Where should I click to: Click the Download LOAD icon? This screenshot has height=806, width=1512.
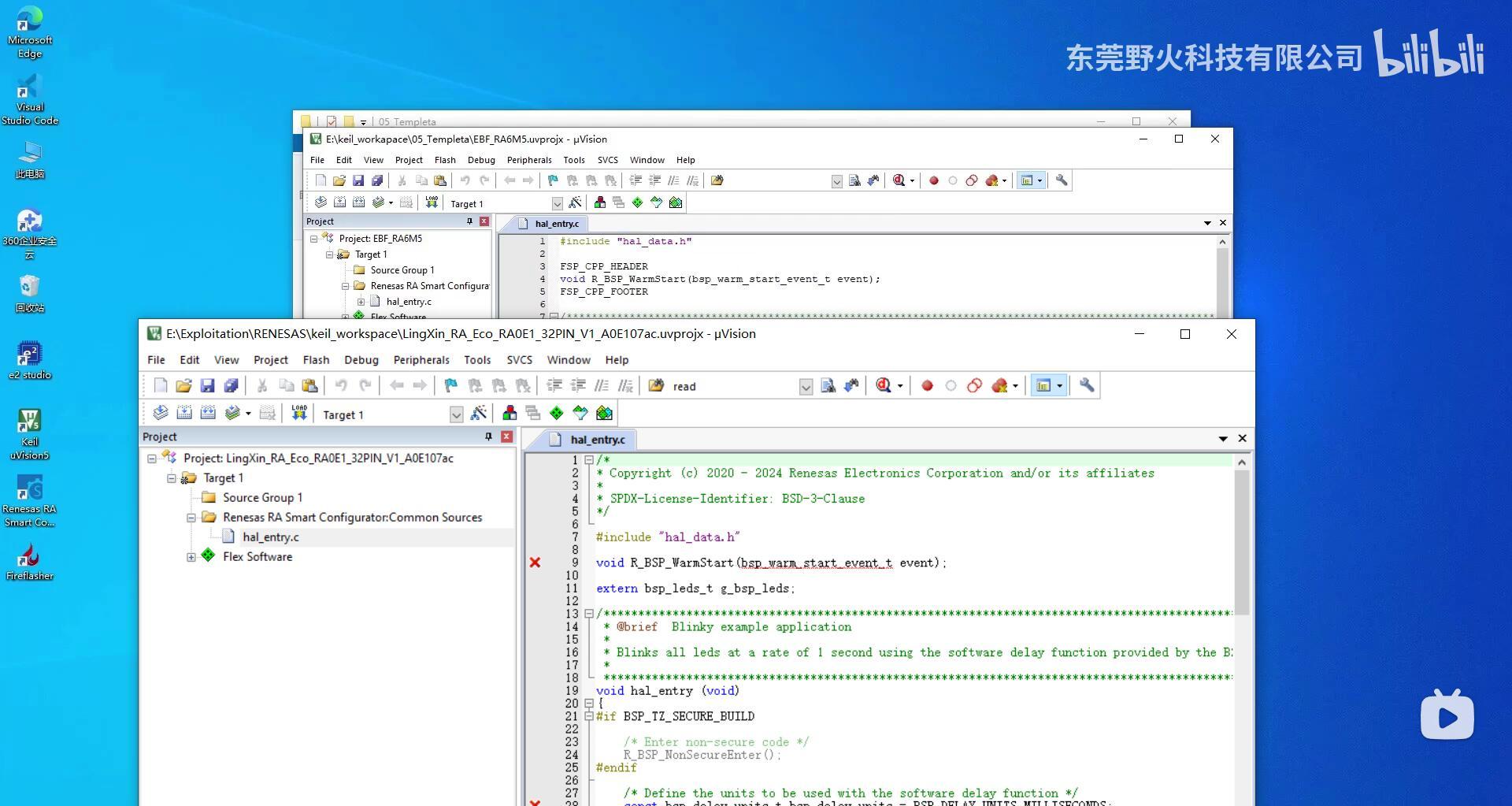299,413
